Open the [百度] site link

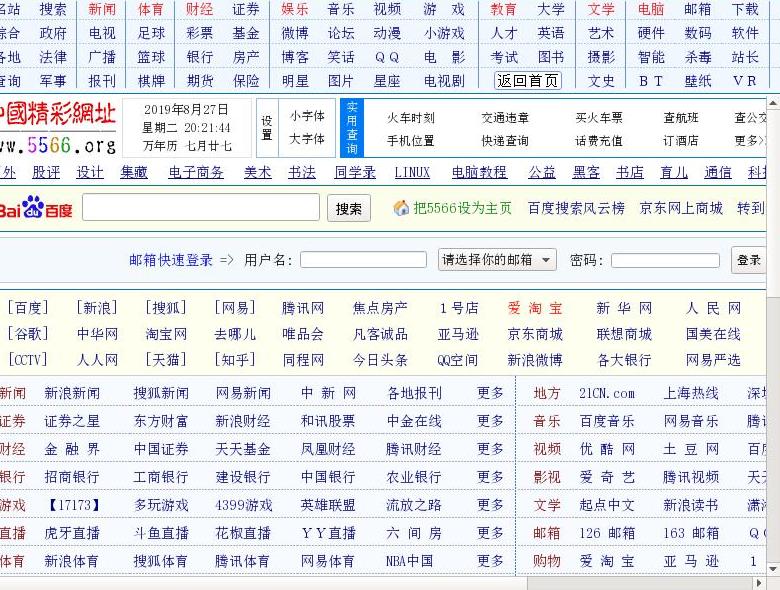tap(28, 308)
